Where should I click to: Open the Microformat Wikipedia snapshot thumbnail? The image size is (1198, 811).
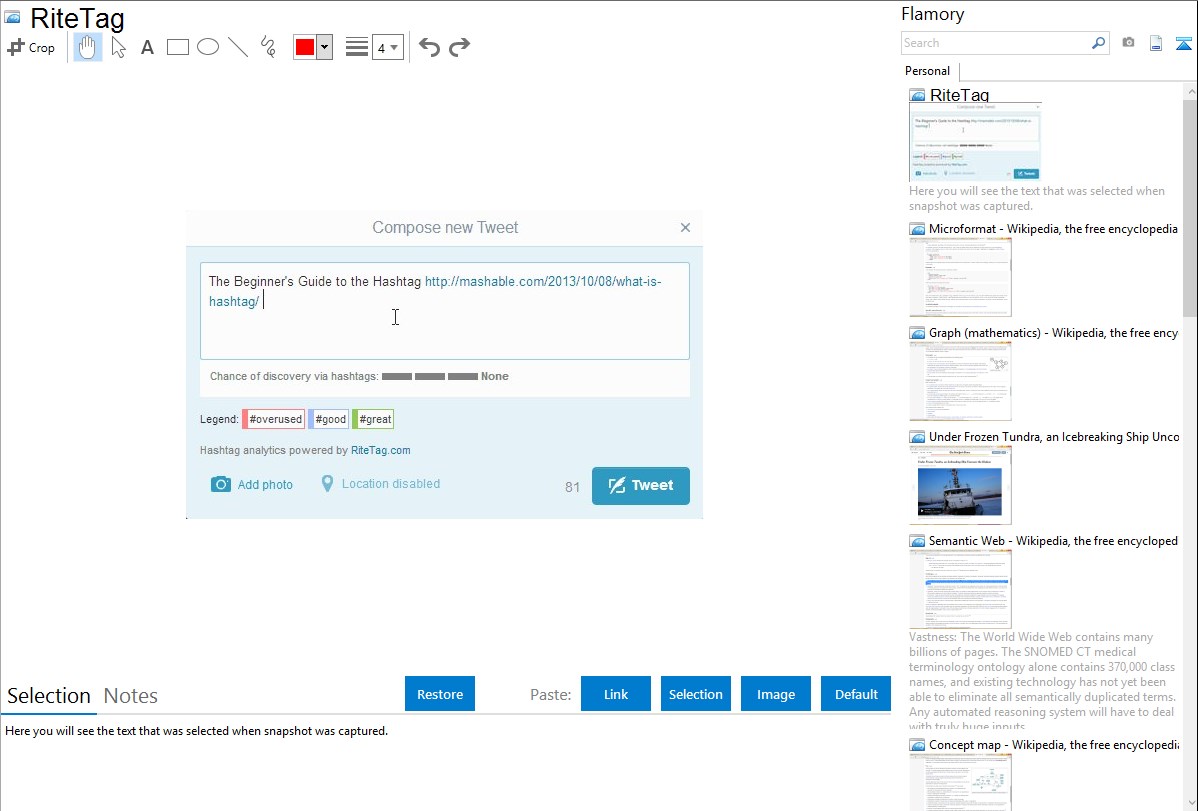coord(960,277)
